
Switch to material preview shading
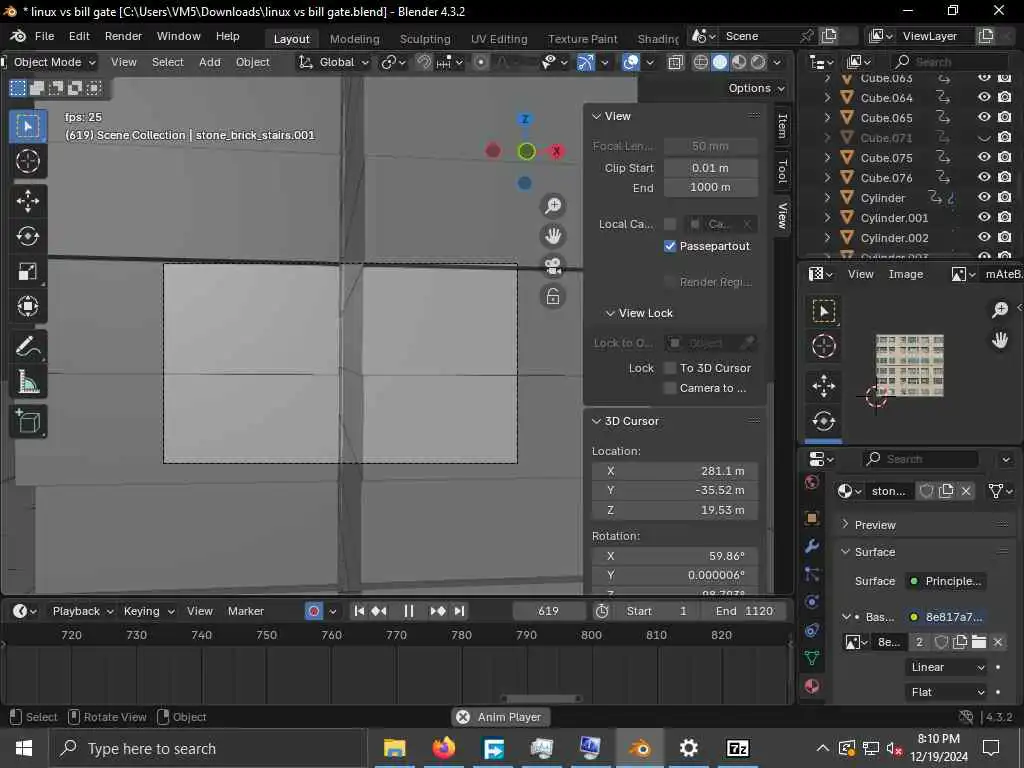point(739,62)
